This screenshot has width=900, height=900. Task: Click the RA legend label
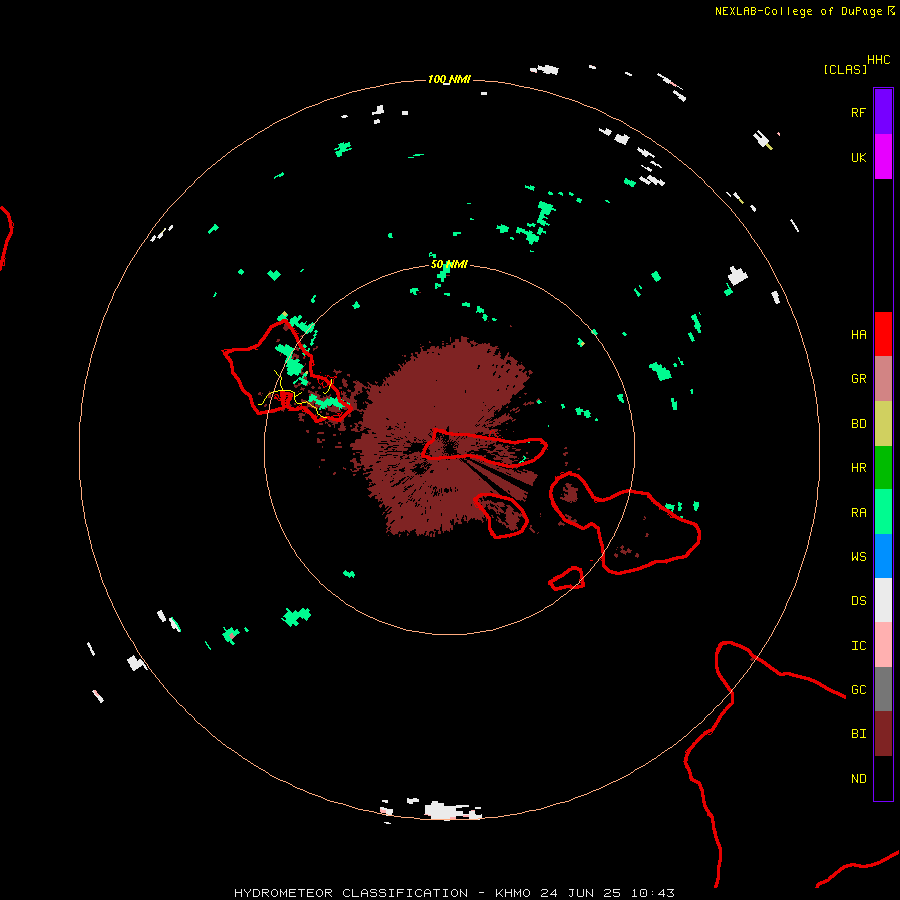pyautogui.click(x=858, y=513)
